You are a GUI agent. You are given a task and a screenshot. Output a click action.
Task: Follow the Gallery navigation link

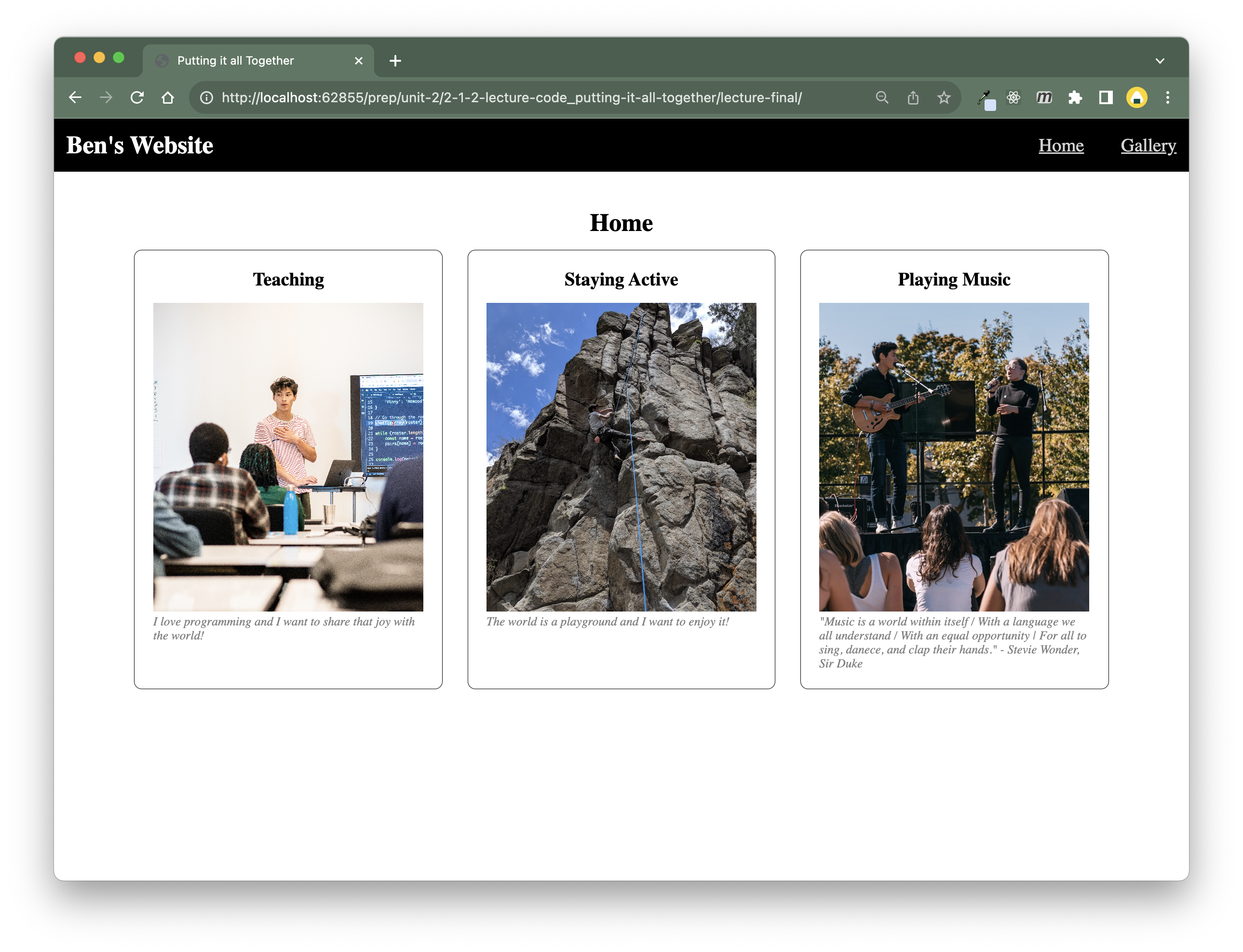[1148, 146]
